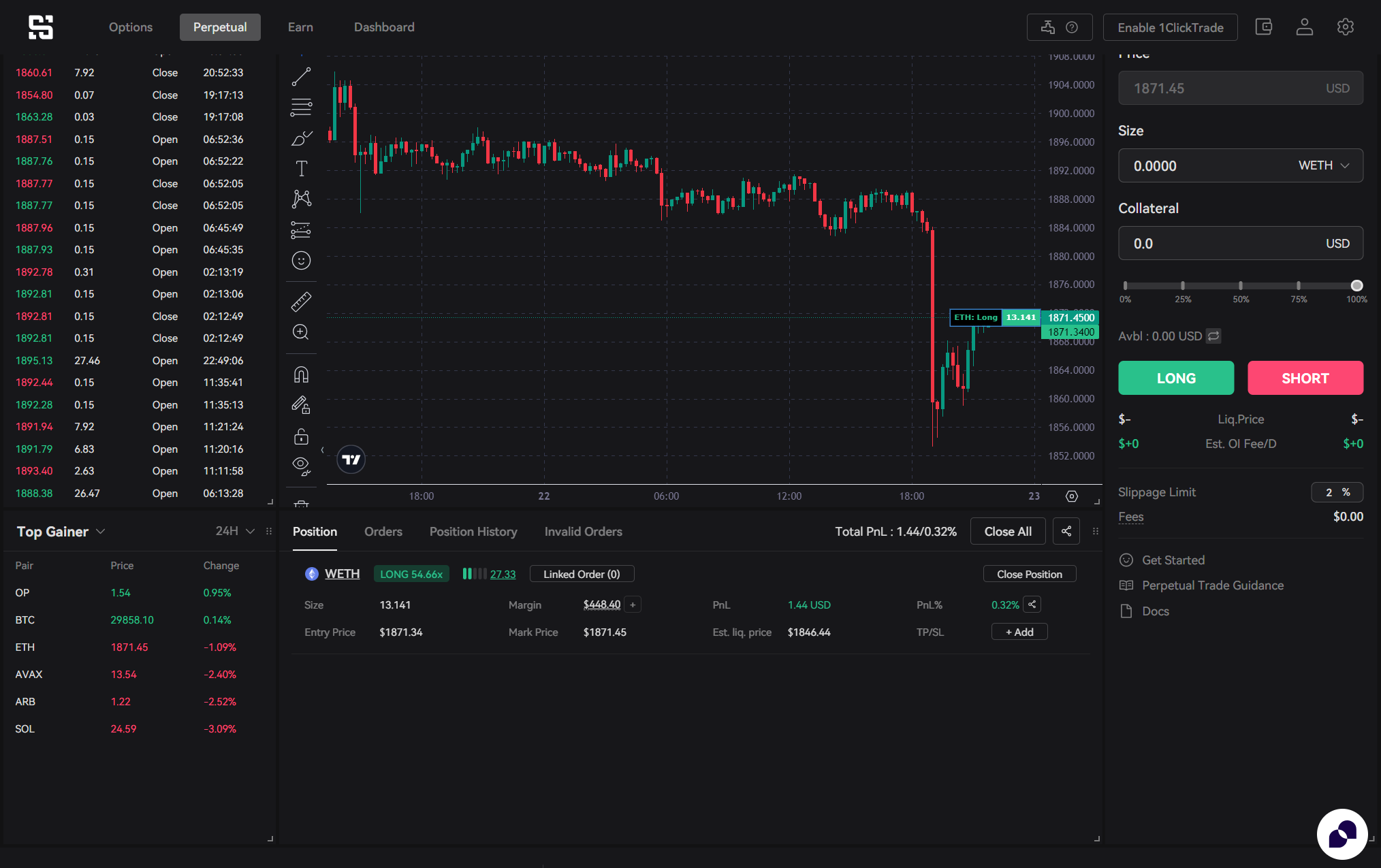
Task: Click the green LONG button
Action: [1176, 378]
